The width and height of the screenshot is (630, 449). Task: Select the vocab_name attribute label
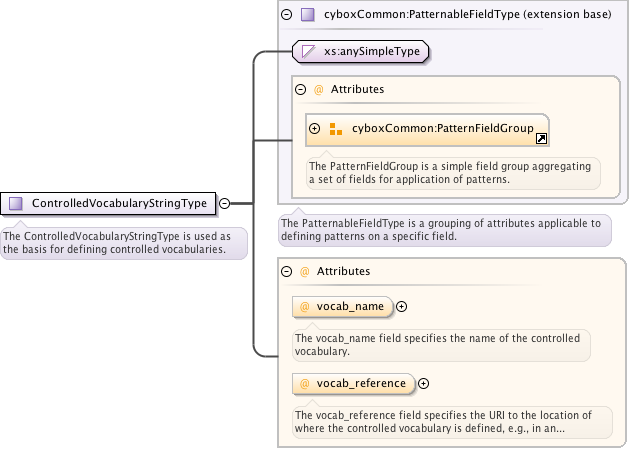[x=350, y=306]
